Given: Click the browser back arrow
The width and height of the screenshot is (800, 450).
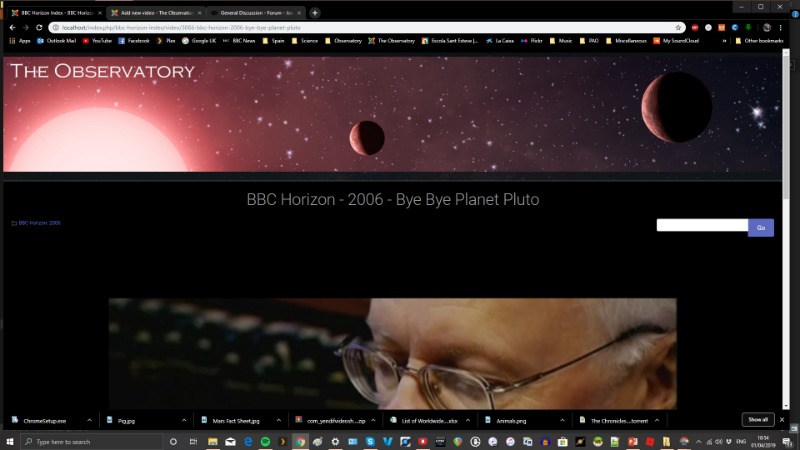Looking at the screenshot, I should point(12,28).
